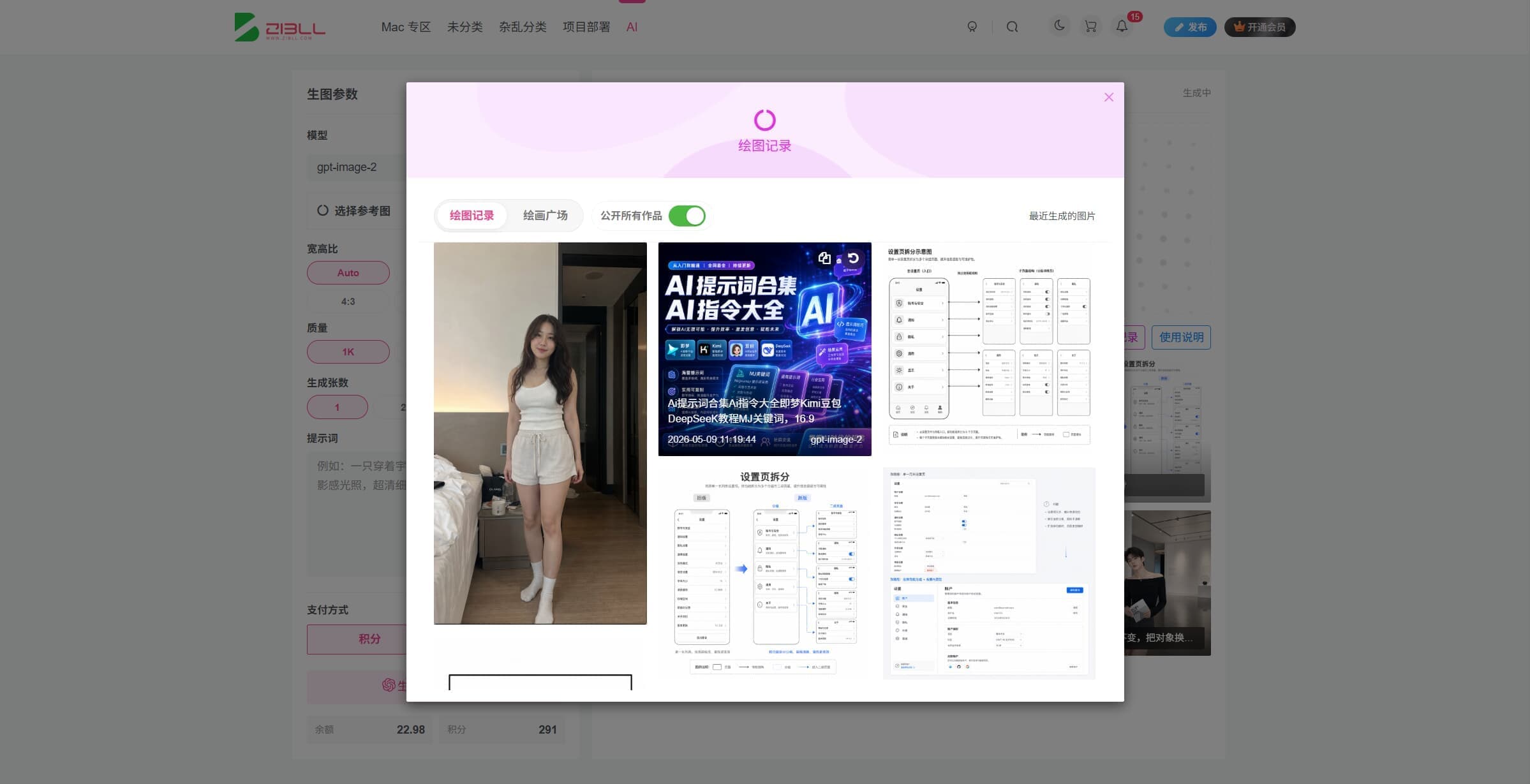This screenshot has height=784, width=1530.
Task: Open the woman portrait thumbnail
Action: pos(540,433)
